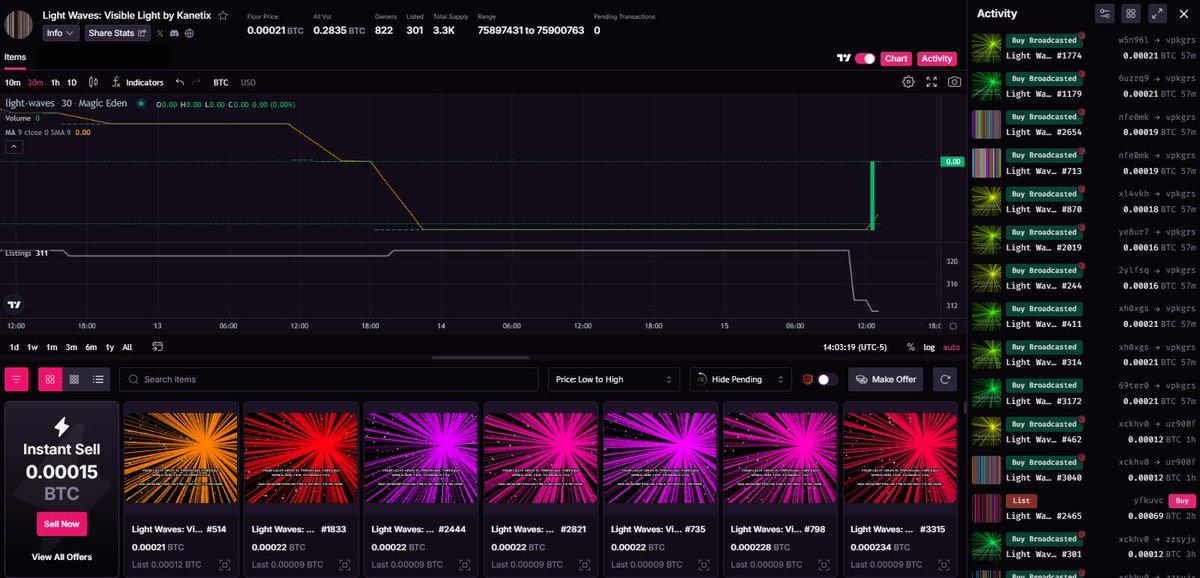Click scan icon on item #1833 card
Viewport: 1200px width, 578px height.
[345, 565]
